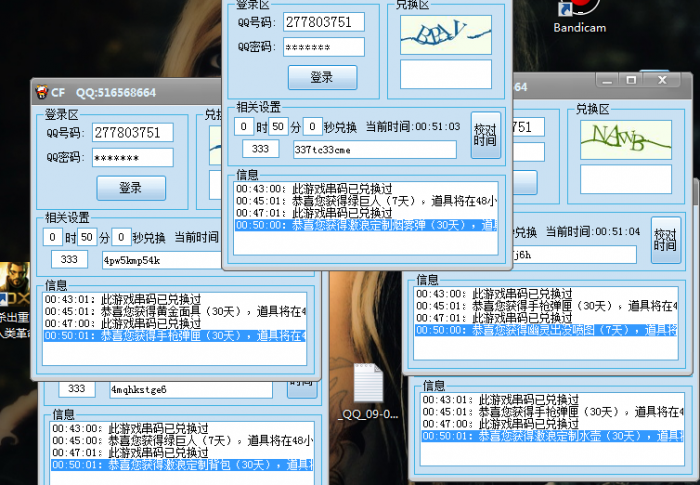Viewport: 700px width, 485px height.
Task: Select 00:43:00 row in 337tc33cme window
Action: [x=366, y=189]
